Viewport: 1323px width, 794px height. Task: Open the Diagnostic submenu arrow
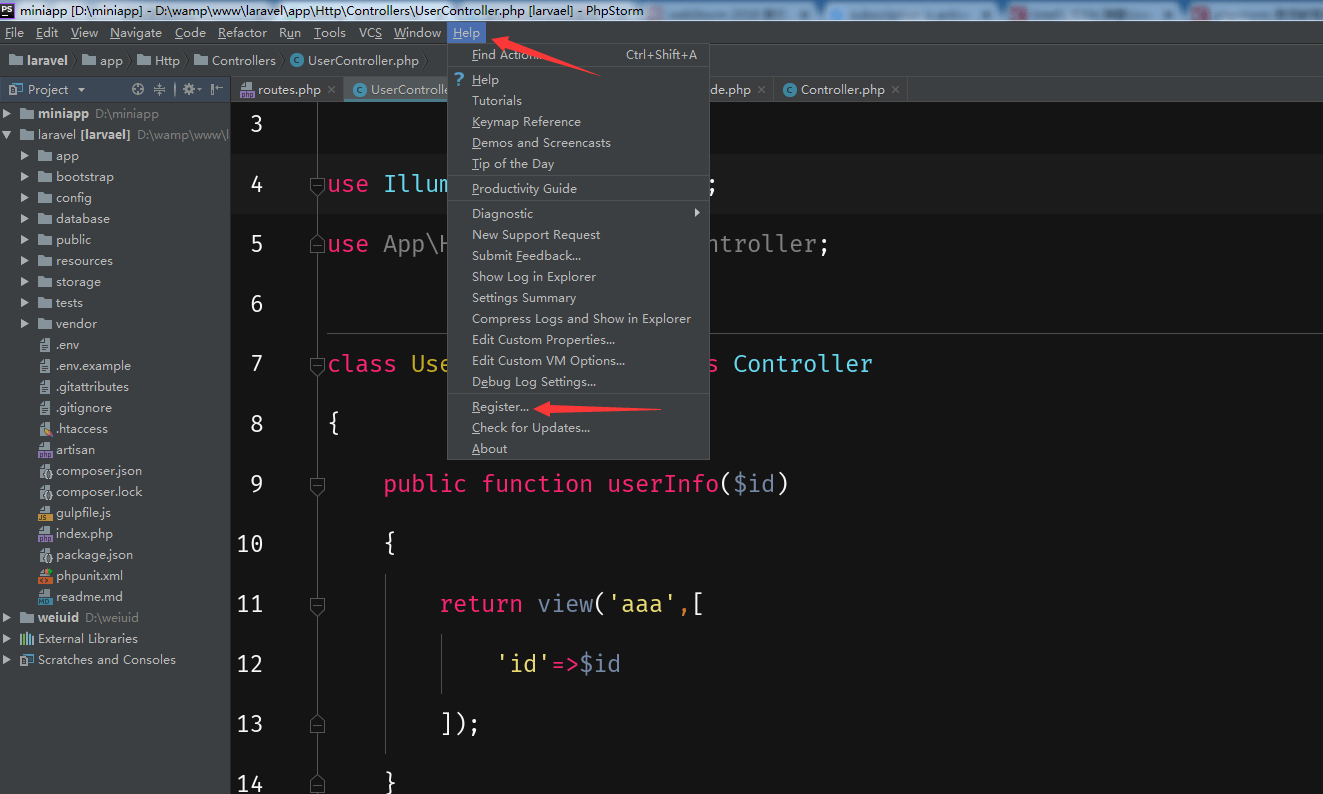[697, 213]
